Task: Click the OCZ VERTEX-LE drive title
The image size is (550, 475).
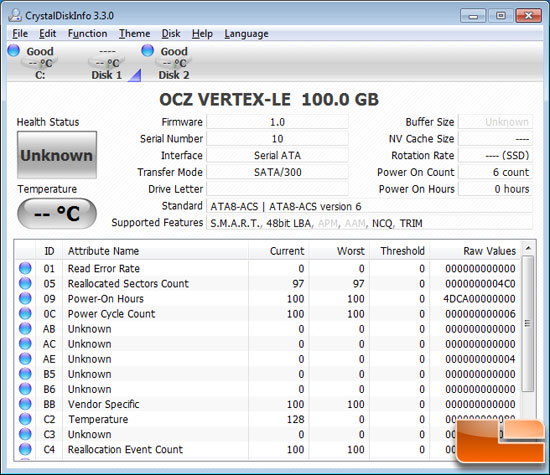Action: pyautogui.click(x=269, y=99)
